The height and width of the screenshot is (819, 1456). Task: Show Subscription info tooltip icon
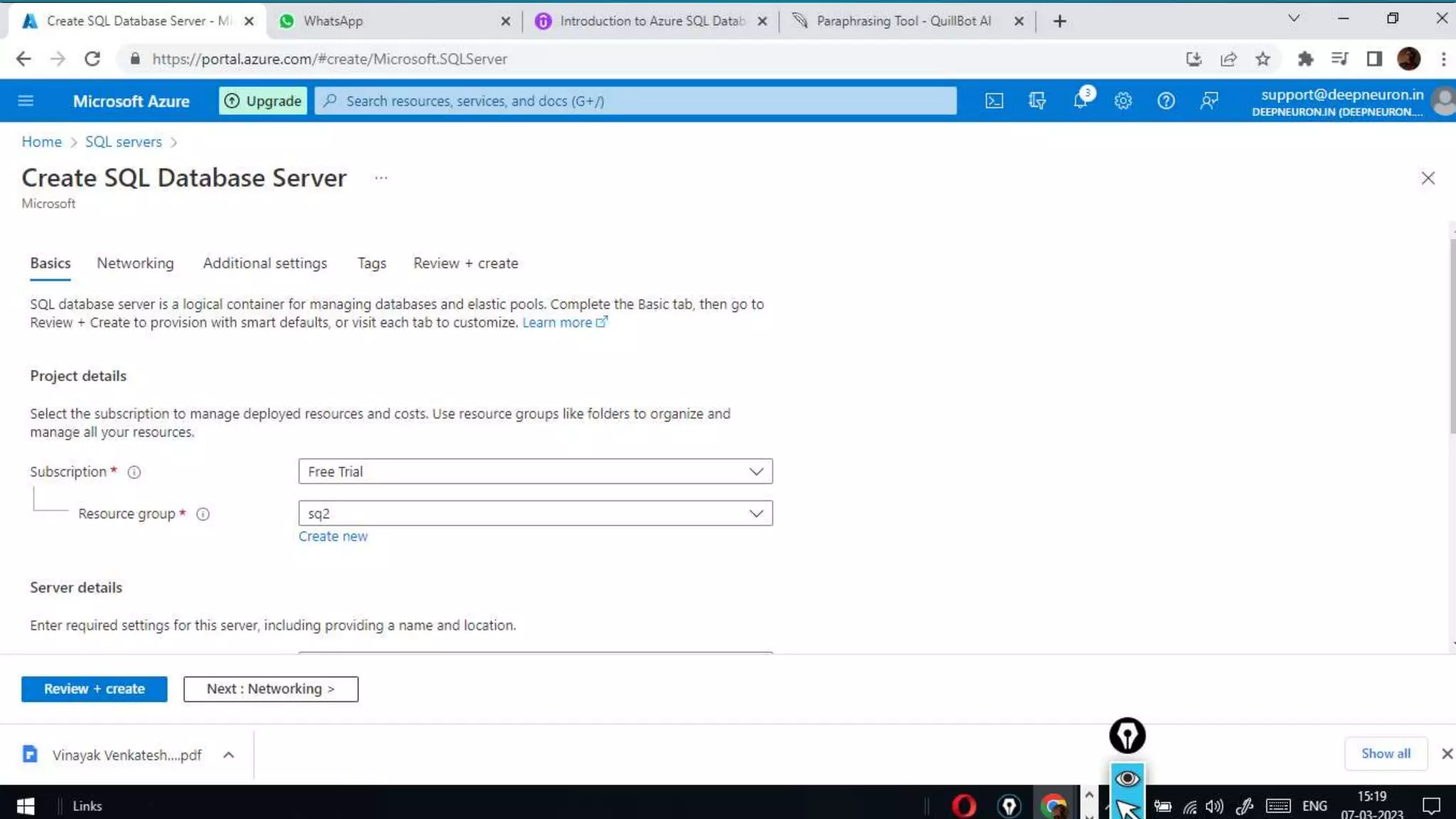pyautogui.click(x=134, y=472)
